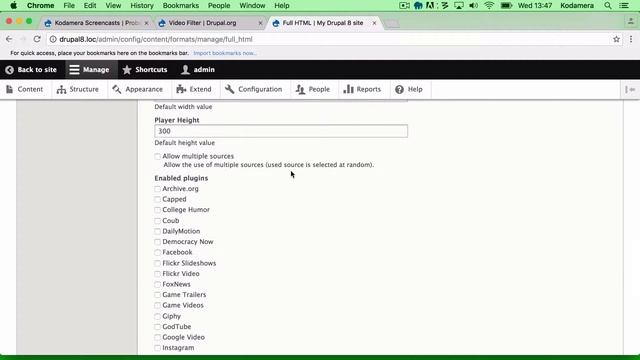Open Spotlight search icon
Screen dimensions: 640x360
608,5
